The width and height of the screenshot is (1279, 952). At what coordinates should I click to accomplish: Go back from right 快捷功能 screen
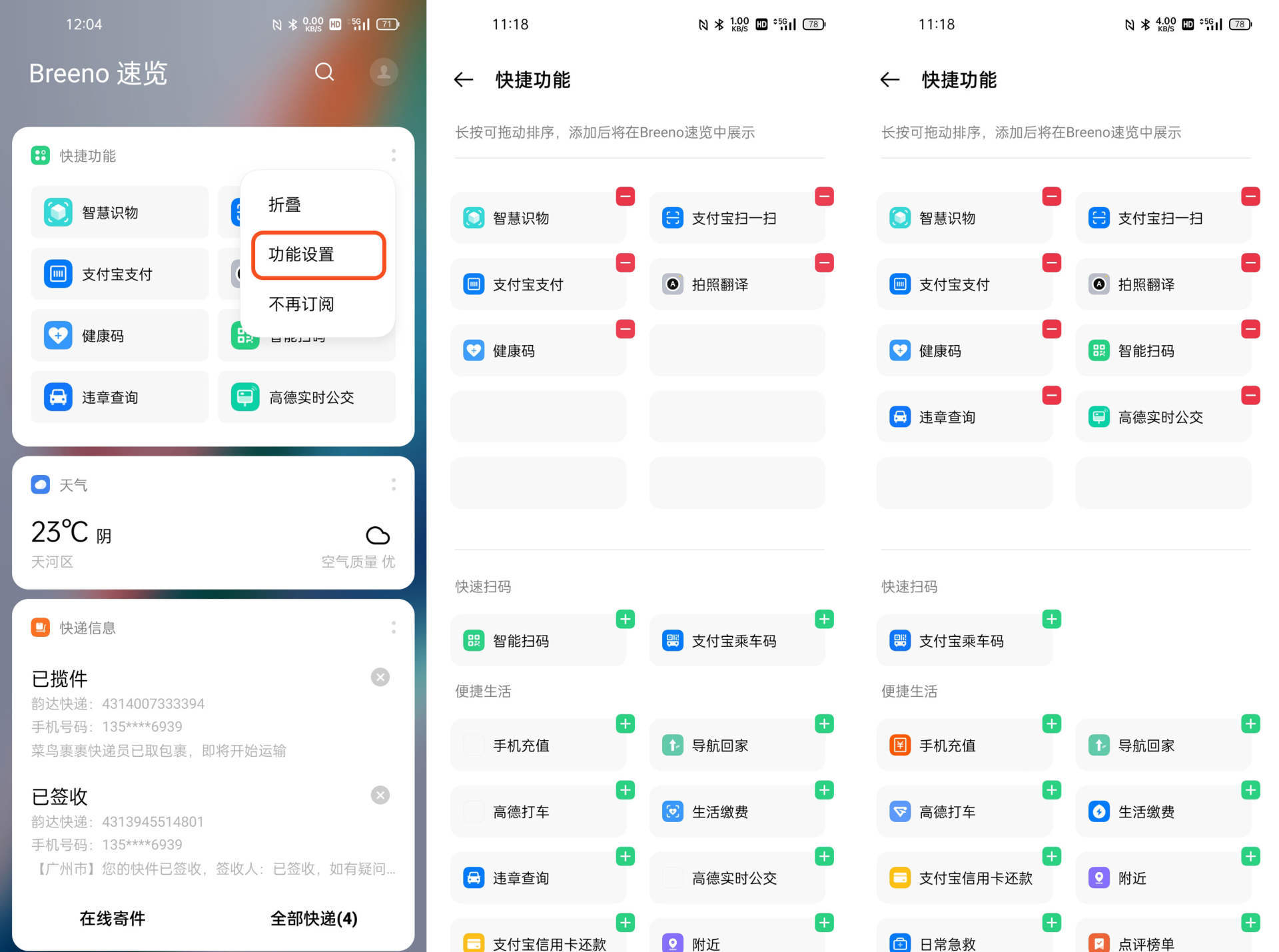pos(890,80)
